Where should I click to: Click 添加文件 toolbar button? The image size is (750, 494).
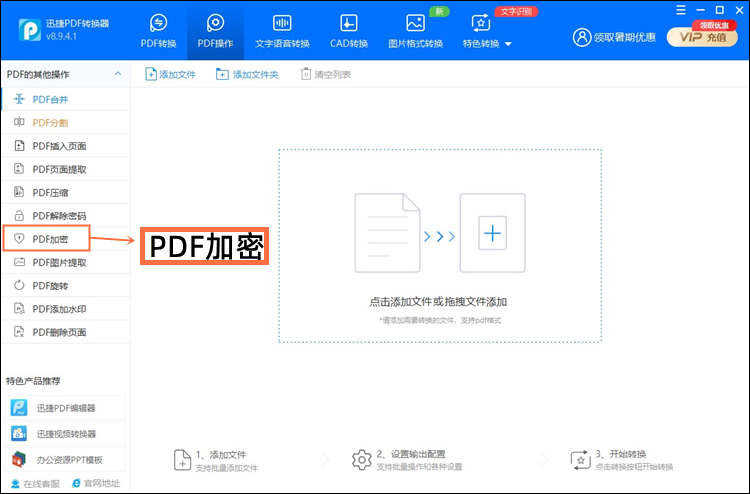click(x=170, y=74)
